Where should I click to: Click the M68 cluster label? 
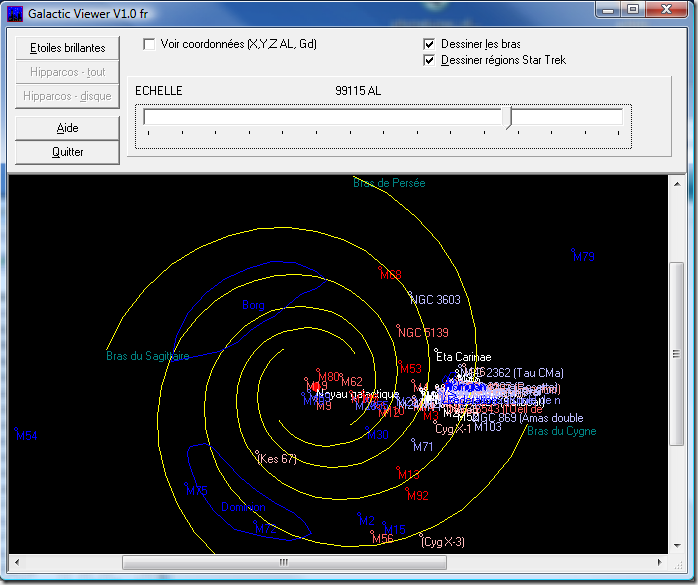390,275
